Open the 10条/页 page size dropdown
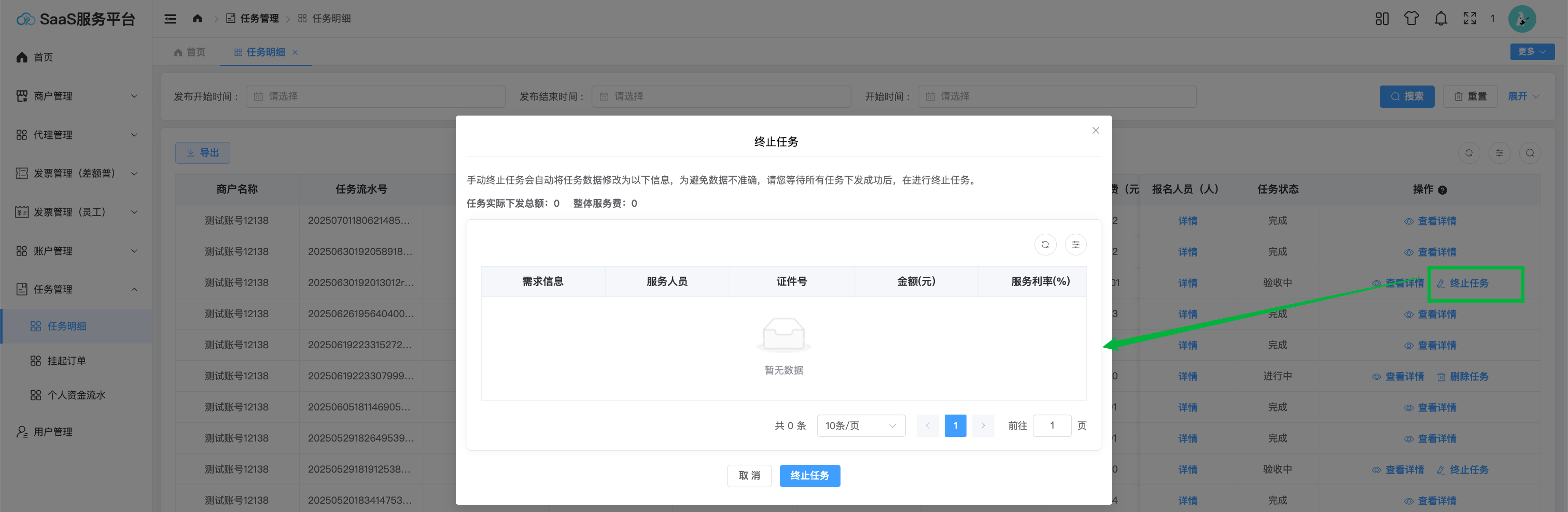This screenshot has height=512, width=1568. 861,425
